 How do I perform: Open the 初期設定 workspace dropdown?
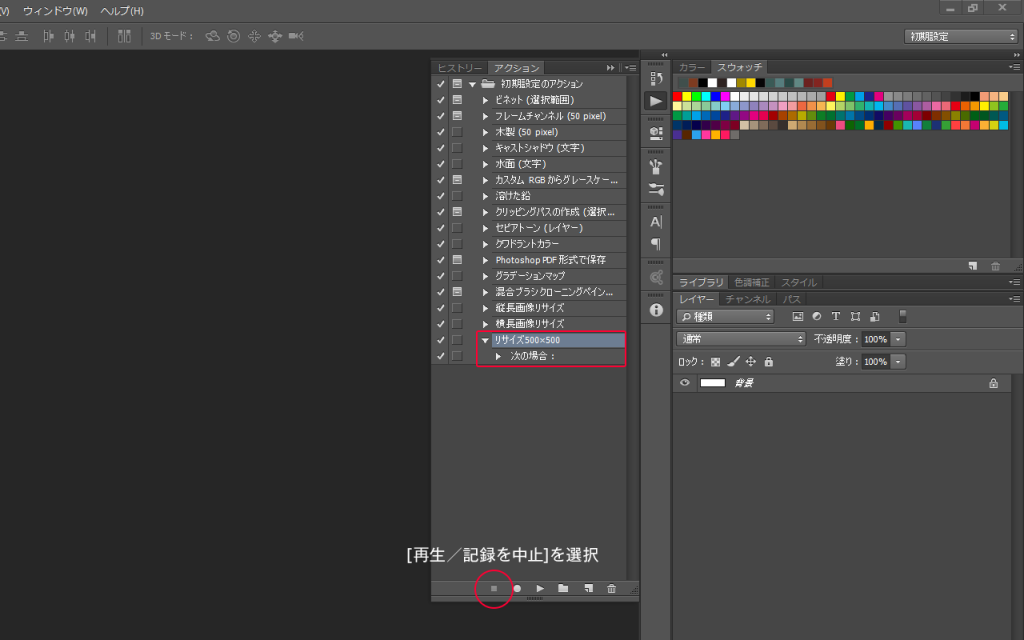pos(961,37)
